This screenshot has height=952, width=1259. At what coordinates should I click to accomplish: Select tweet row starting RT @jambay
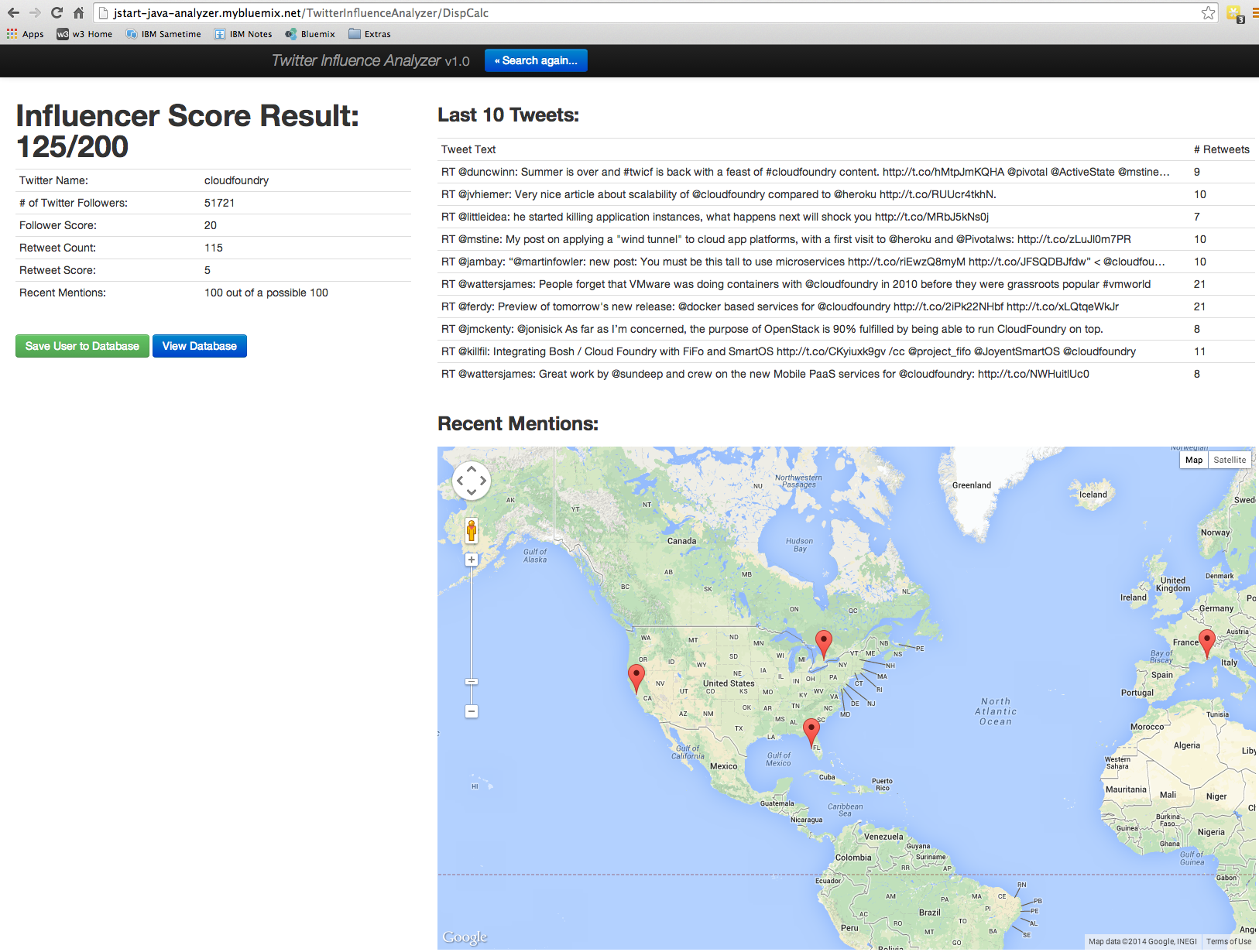point(846,262)
